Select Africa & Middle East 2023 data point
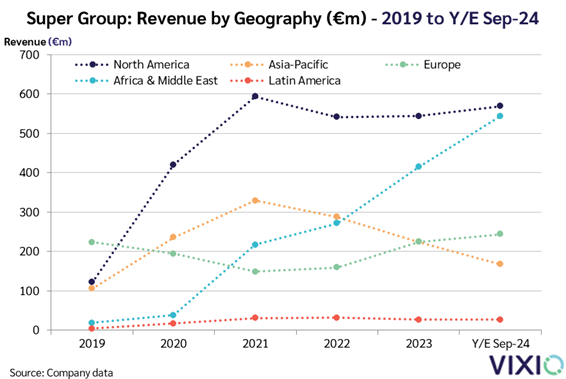Screen dimensions: 566x379 [x=418, y=166]
